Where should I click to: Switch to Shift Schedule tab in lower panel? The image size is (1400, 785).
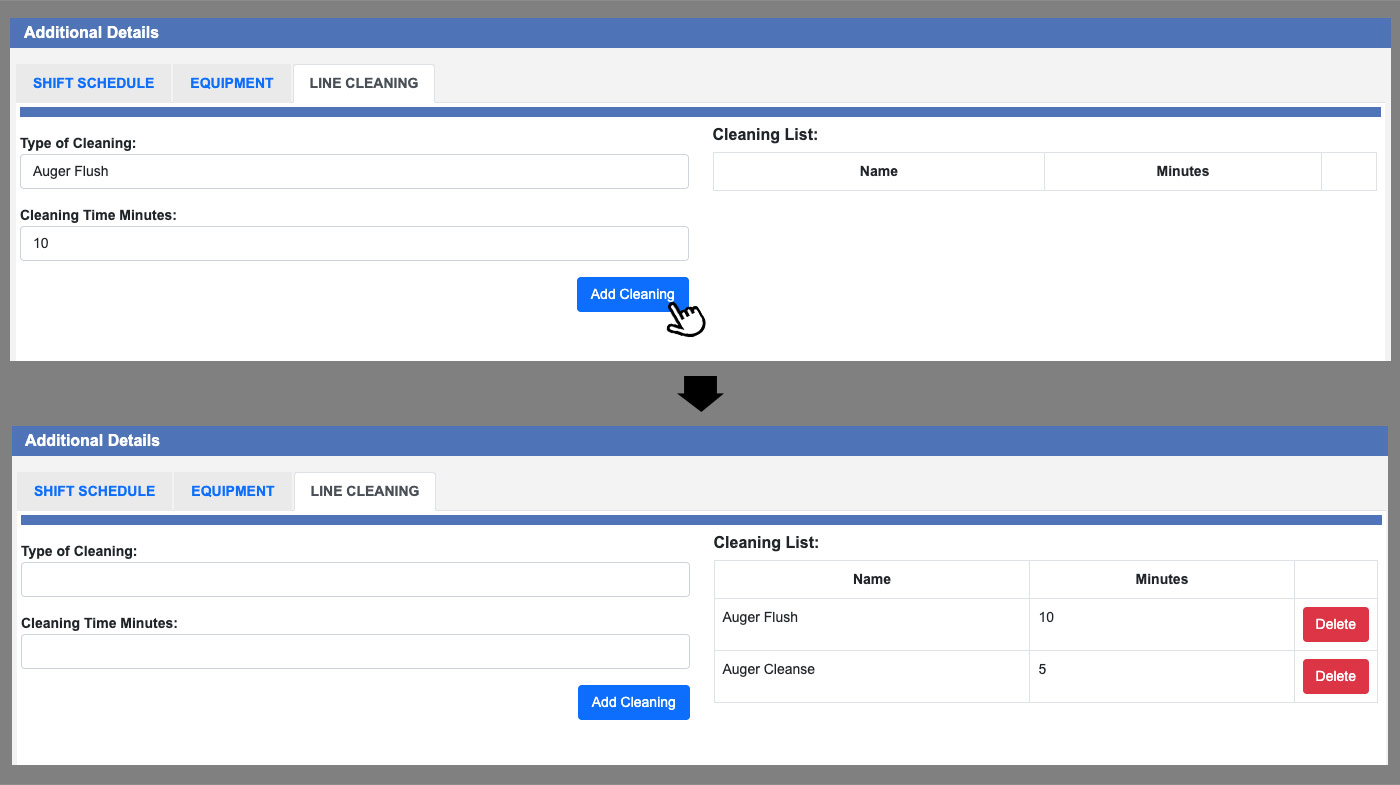point(94,491)
